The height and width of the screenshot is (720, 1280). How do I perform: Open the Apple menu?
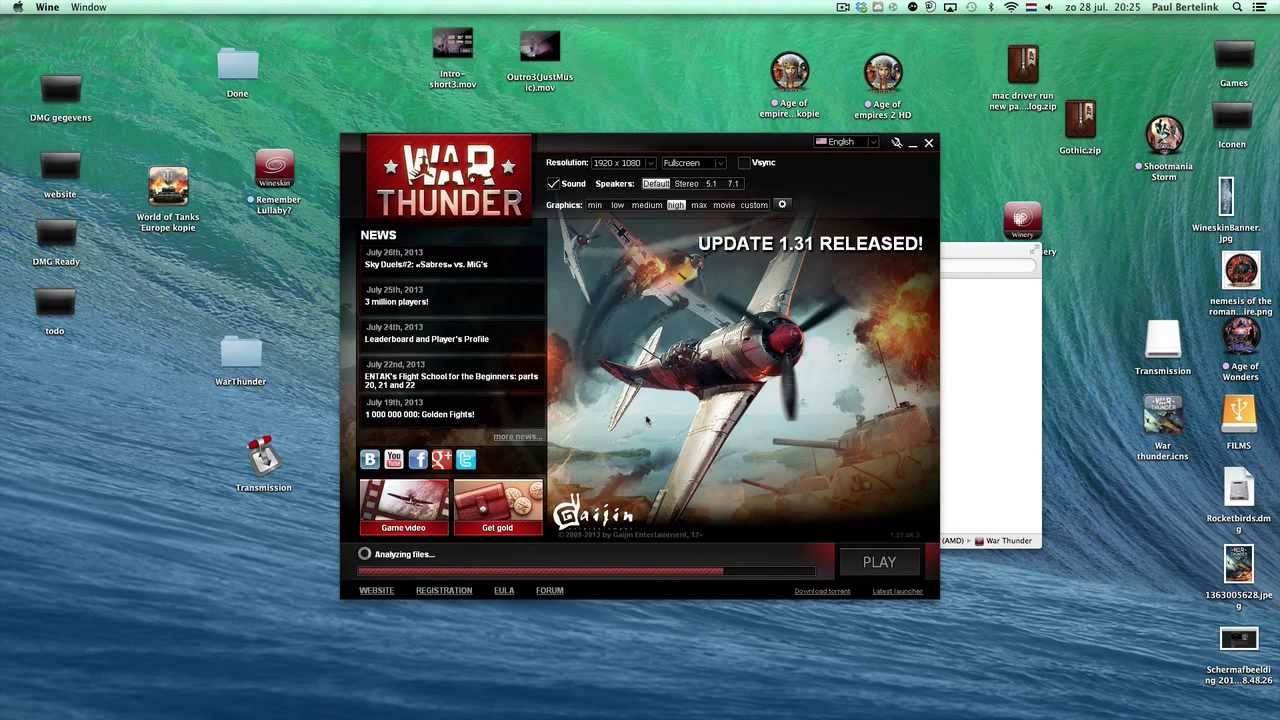tap(17, 7)
